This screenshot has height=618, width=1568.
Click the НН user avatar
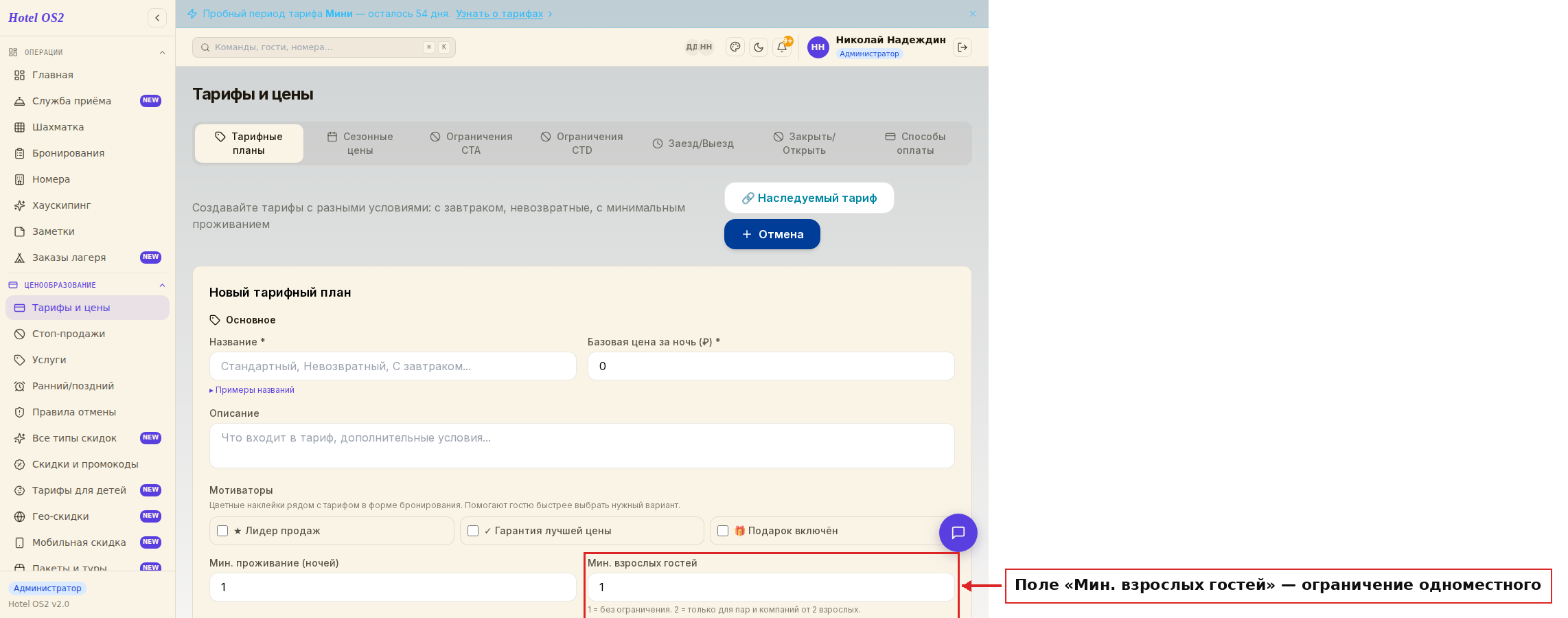[818, 47]
